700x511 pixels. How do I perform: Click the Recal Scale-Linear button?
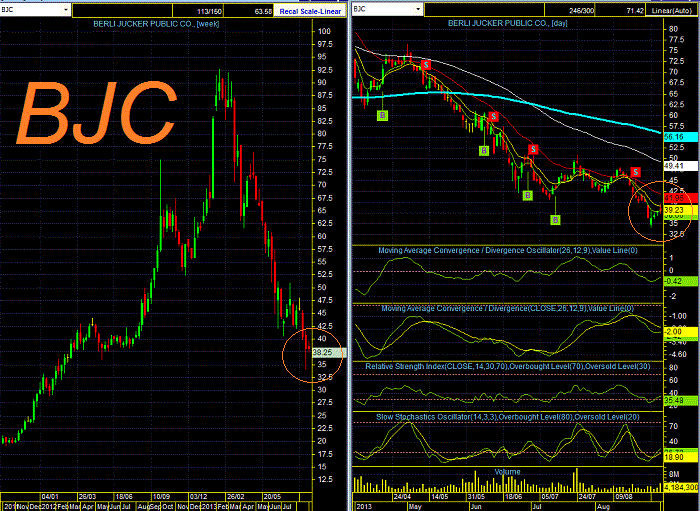tap(310, 11)
